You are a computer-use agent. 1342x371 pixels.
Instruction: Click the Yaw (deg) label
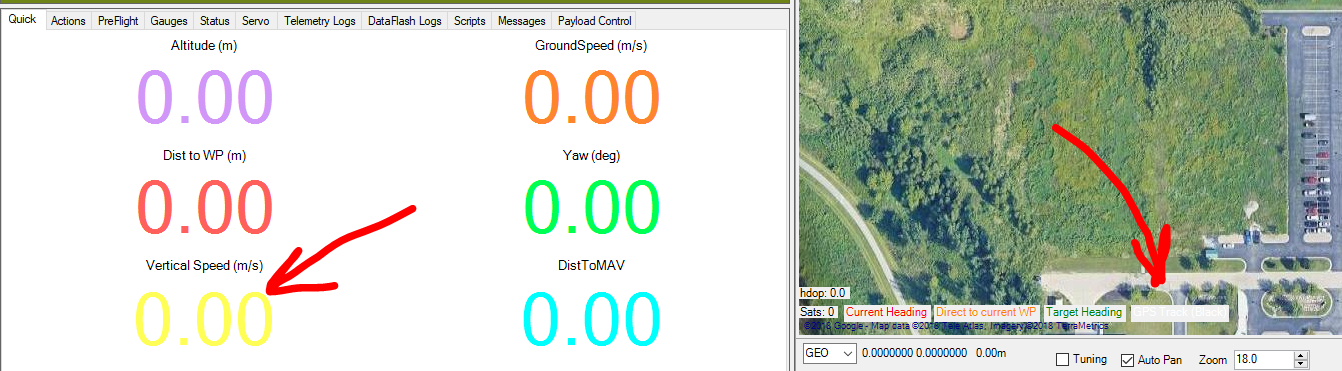pyautogui.click(x=592, y=155)
